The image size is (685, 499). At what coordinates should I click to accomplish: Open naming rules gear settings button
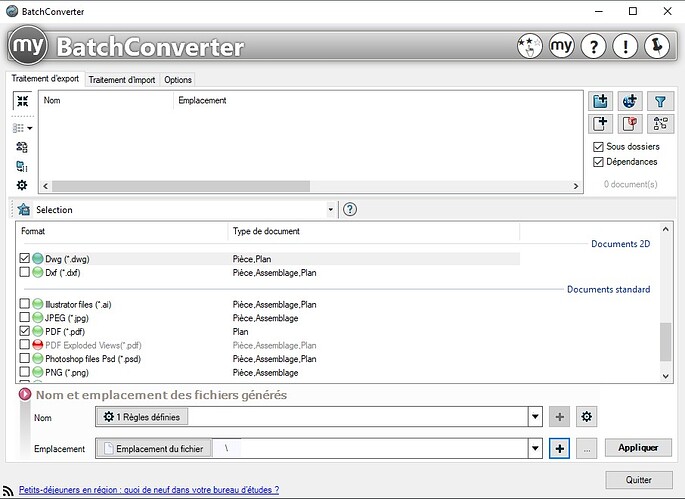tap(587, 417)
